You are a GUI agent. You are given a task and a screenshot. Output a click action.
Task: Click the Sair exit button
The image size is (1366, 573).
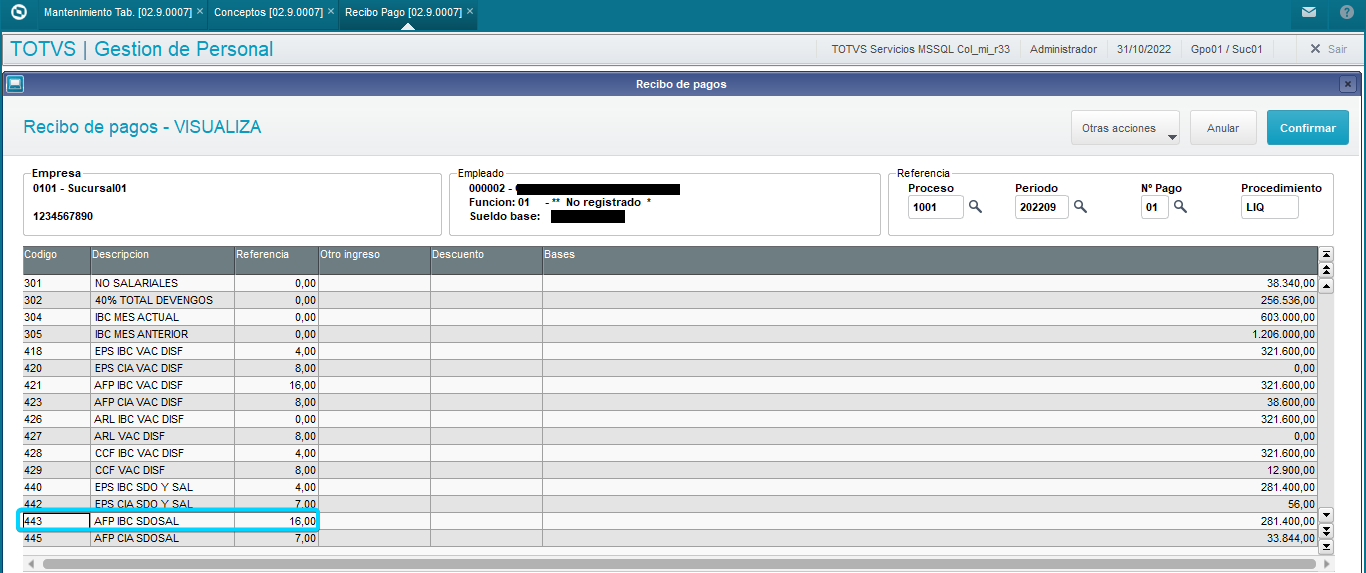click(x=1328, y=49)
